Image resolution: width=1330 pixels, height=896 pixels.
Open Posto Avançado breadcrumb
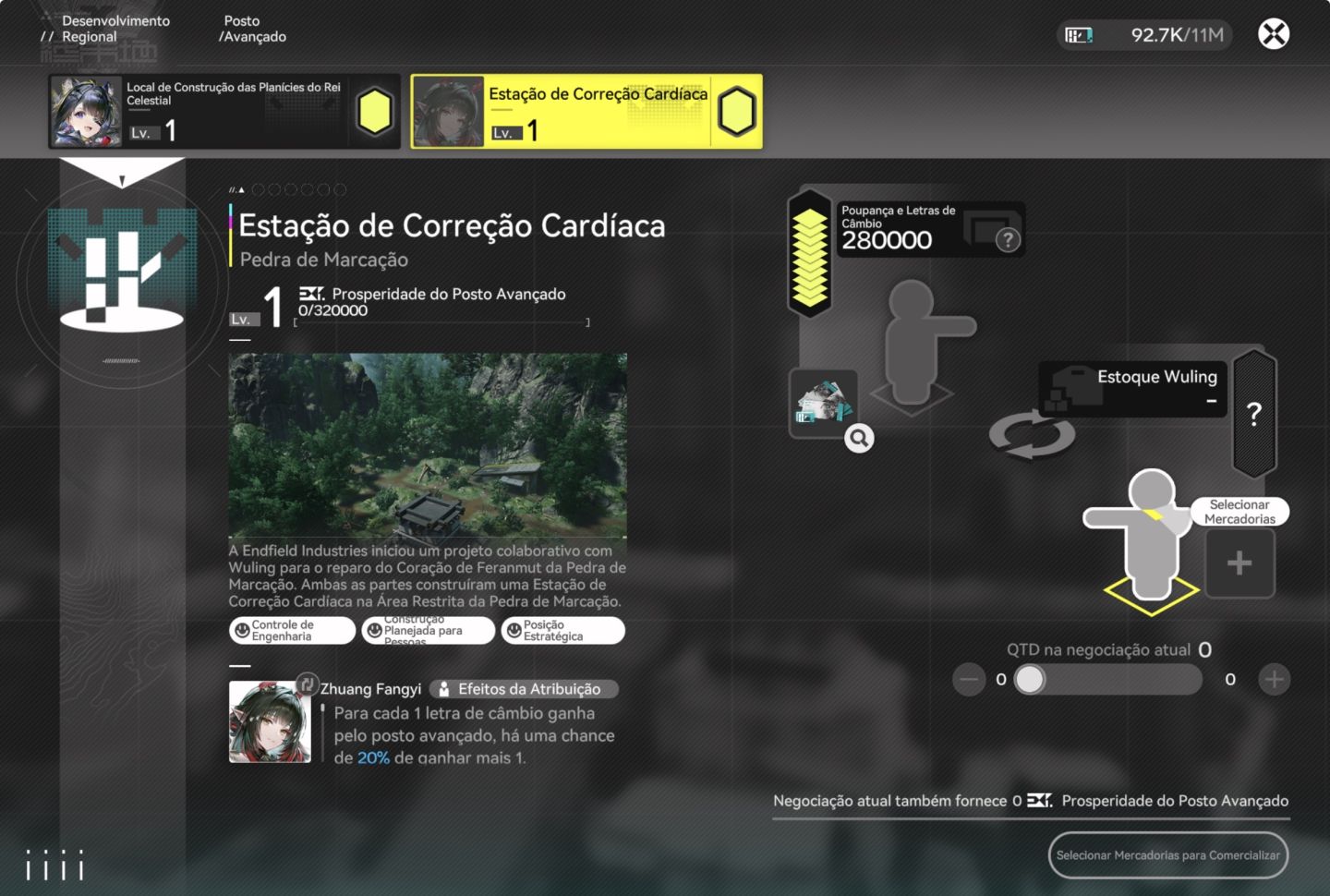tap(252, 29)
